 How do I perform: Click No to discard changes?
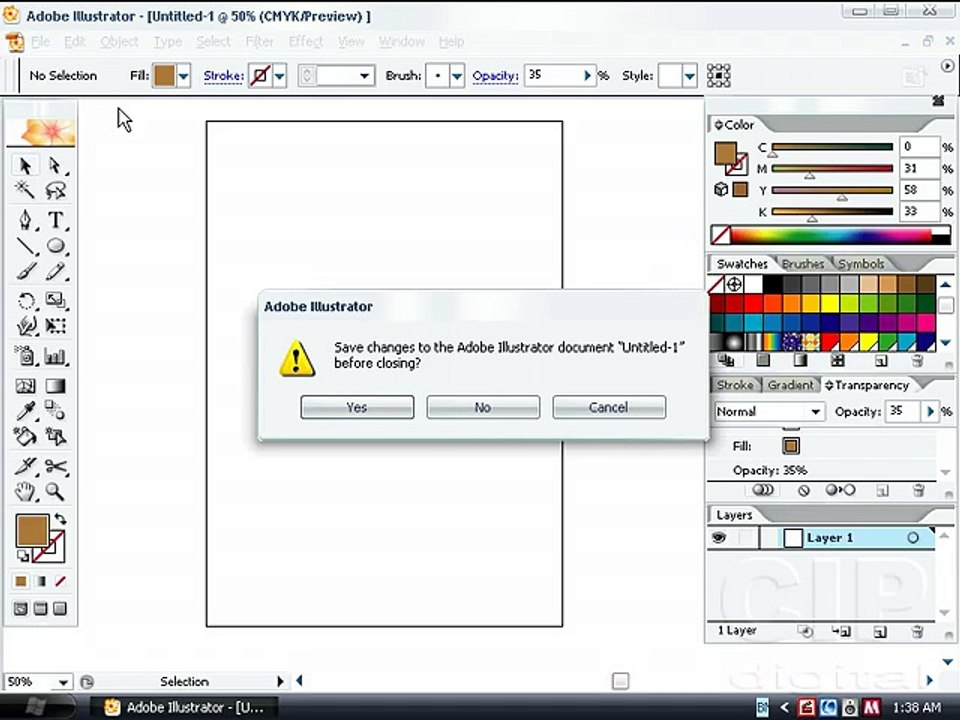[x=483, y=407]
